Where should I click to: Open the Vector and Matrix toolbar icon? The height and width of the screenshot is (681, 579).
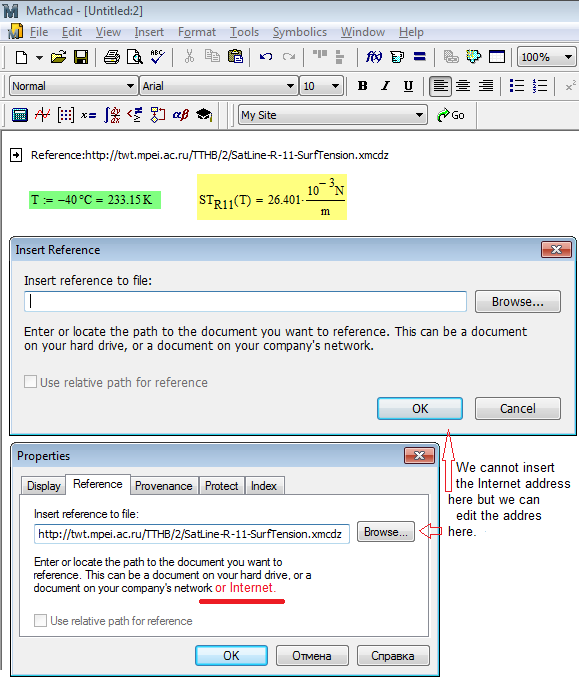pos(66,115)
